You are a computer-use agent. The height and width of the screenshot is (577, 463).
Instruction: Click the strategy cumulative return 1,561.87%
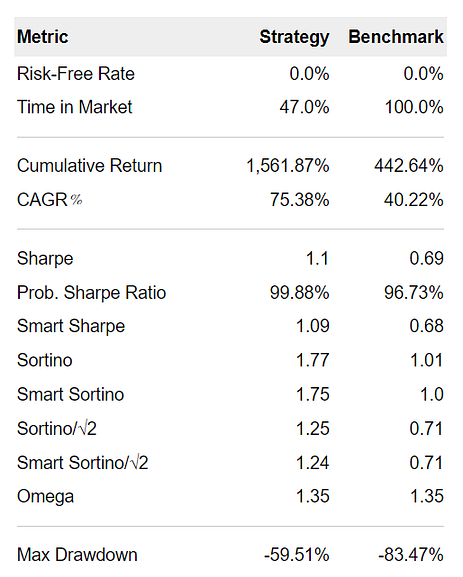pyautogui.click(x=287, y=166)
